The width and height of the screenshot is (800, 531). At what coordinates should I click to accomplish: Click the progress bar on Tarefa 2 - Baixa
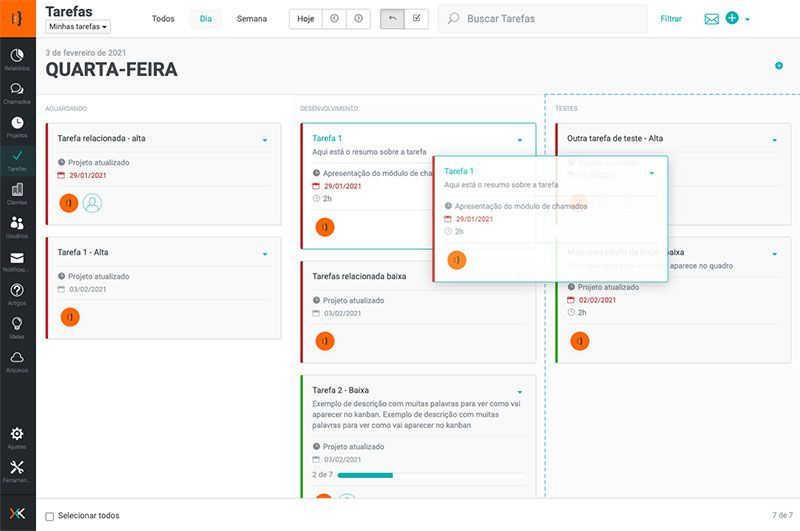(x=431, y=475)
